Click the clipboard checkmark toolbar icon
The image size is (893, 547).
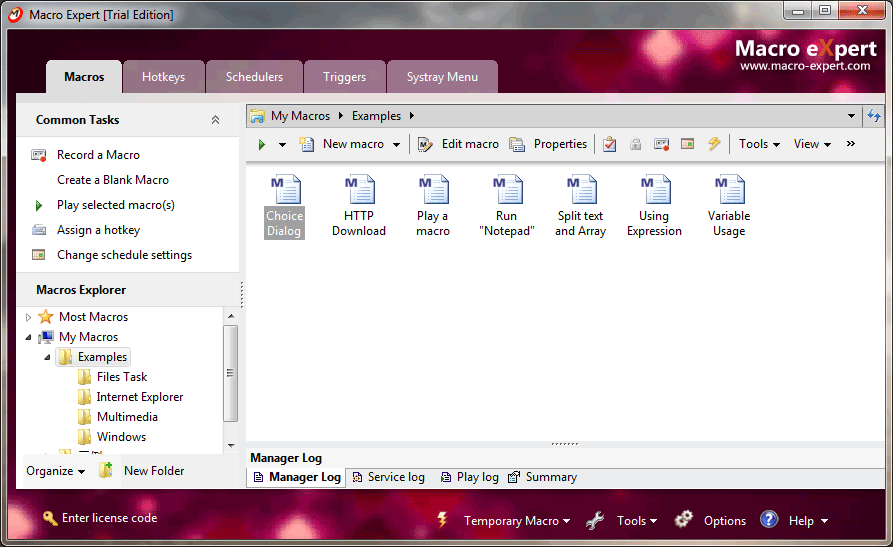[609, 144]
